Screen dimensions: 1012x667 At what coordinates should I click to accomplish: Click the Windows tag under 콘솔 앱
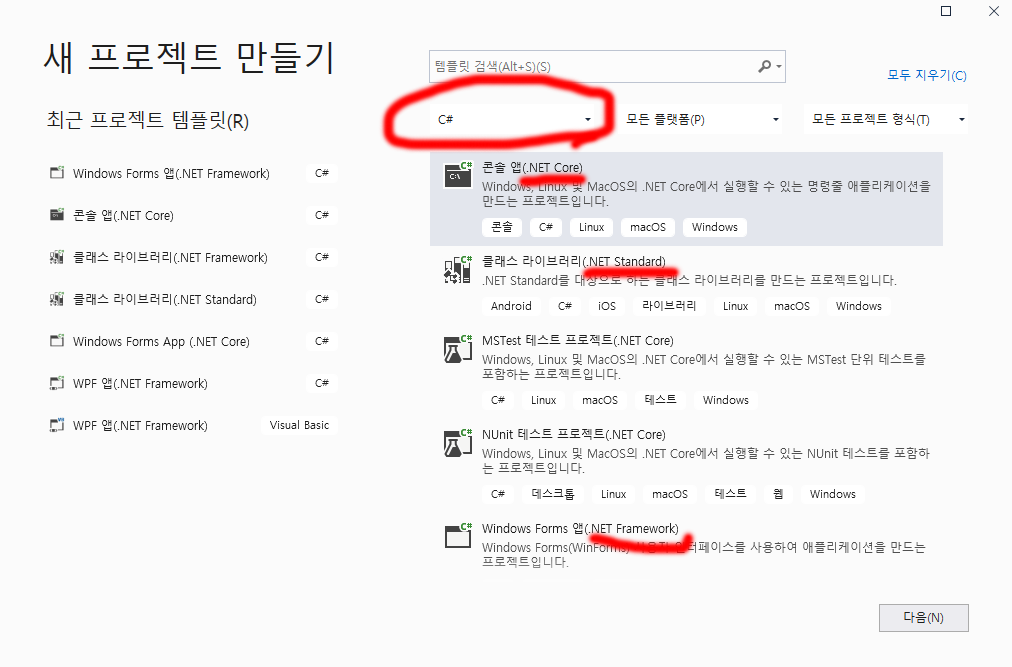point(714,227)
